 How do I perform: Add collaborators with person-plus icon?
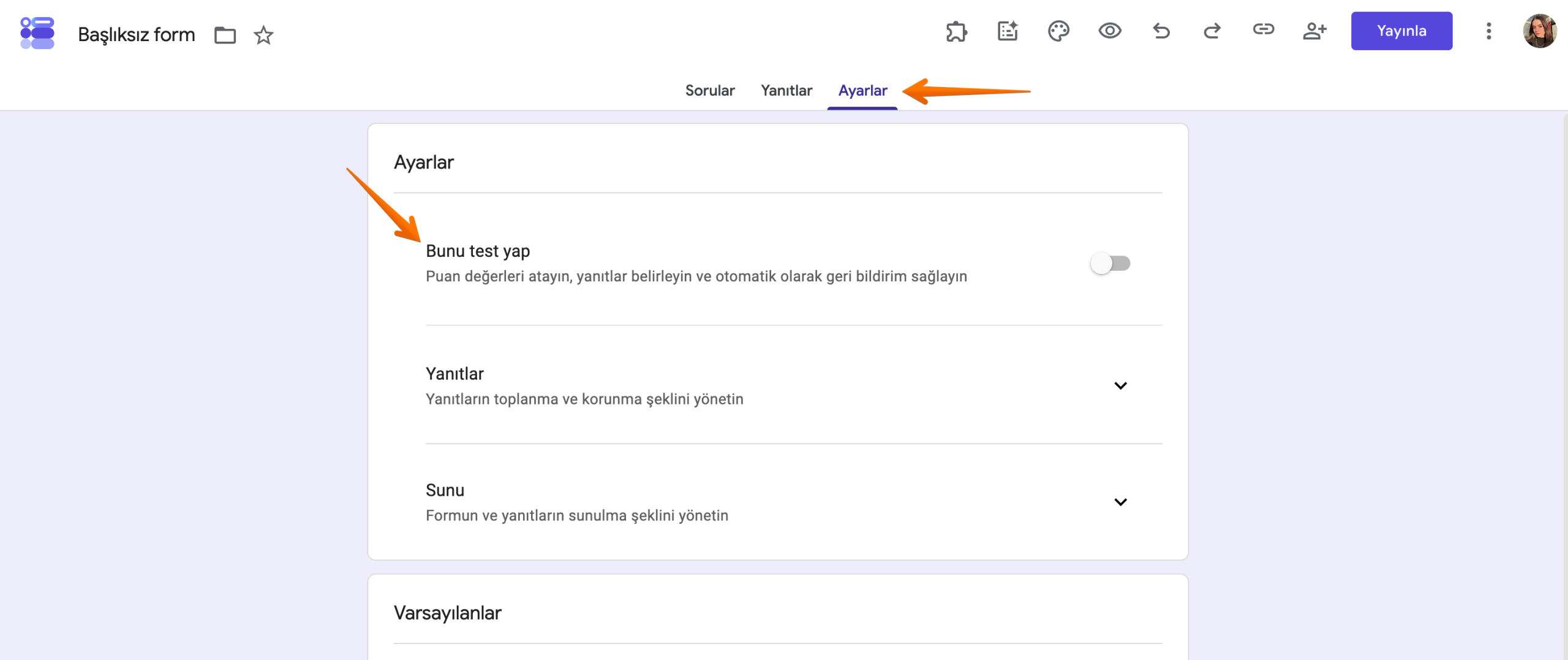pyautogui.click(x=1314, y=31)
